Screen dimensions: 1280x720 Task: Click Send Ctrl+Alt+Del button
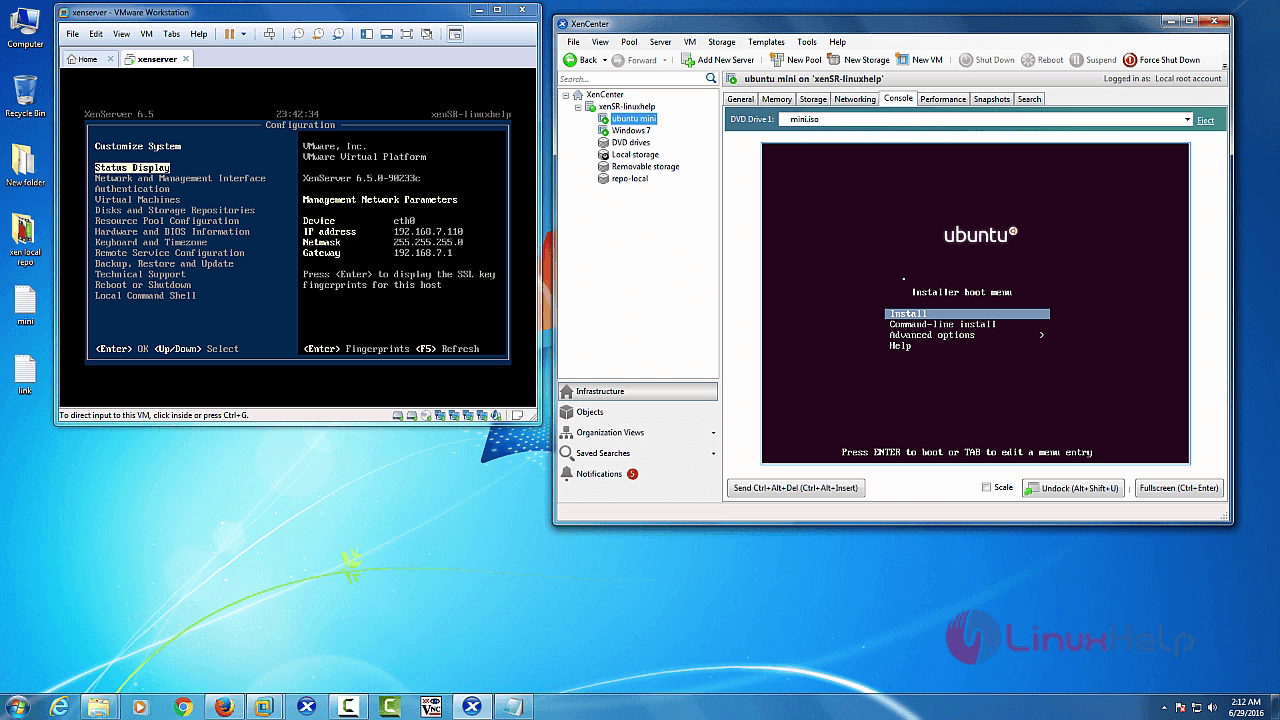795,488
